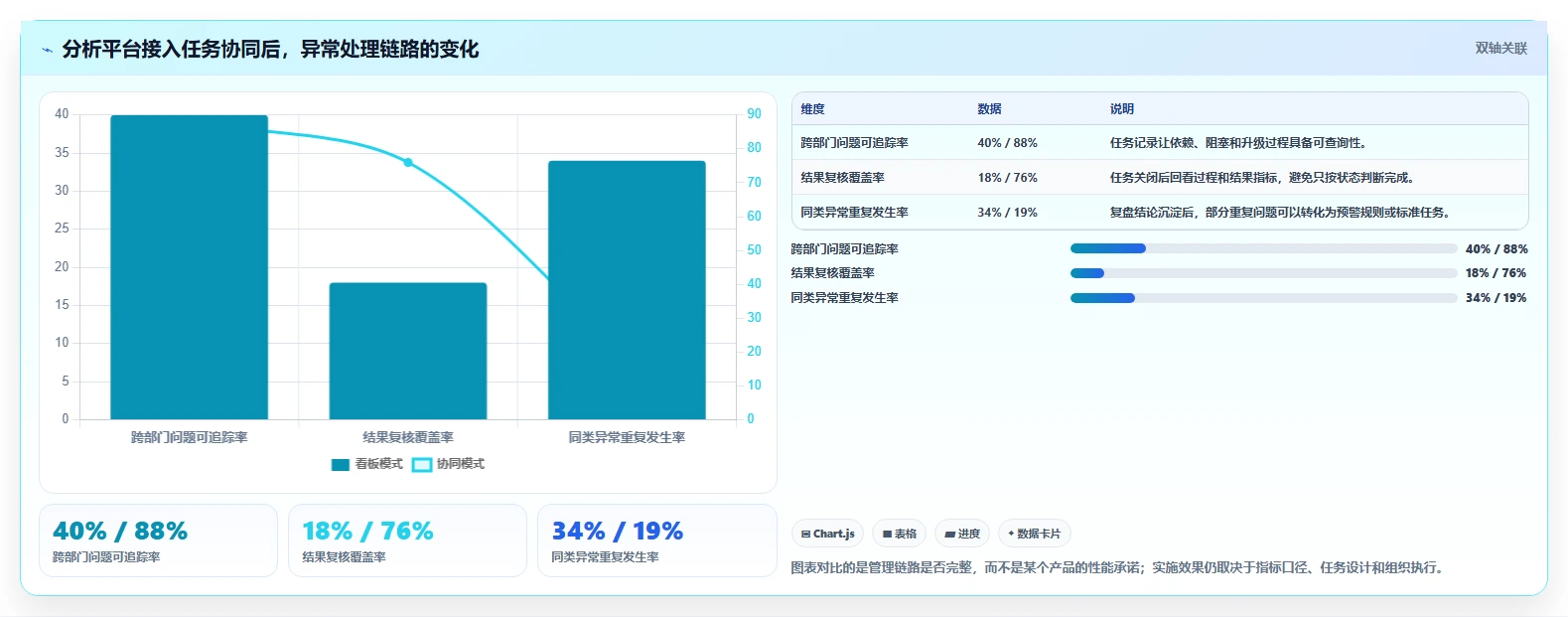Screen dimensions: 1568x617
Task: Click the x-axis label 跨部门问题可追踪率
Action: pyautogui.click(x=189, y=437)
